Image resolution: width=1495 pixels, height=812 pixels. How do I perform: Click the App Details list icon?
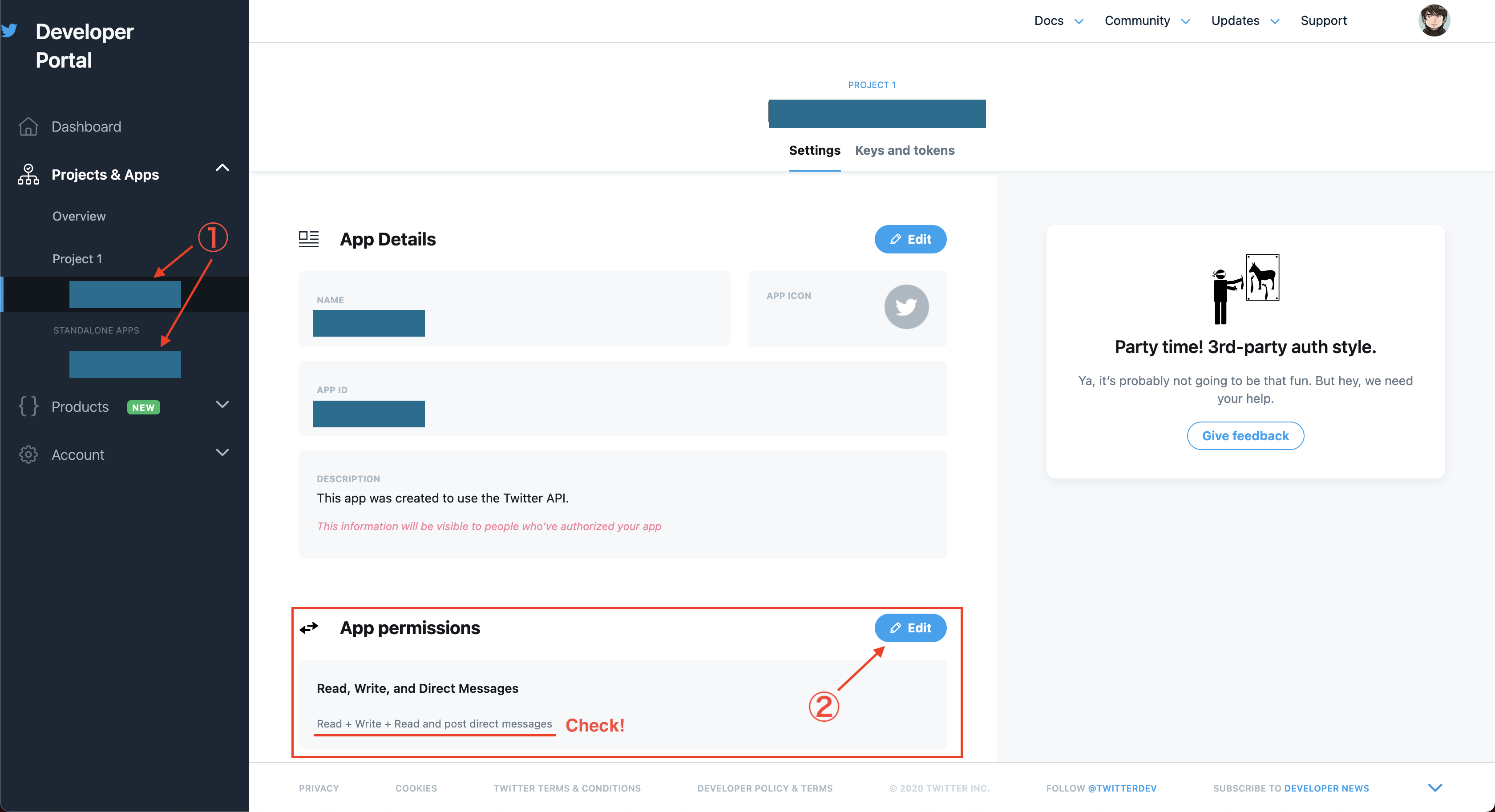point(309,239)
